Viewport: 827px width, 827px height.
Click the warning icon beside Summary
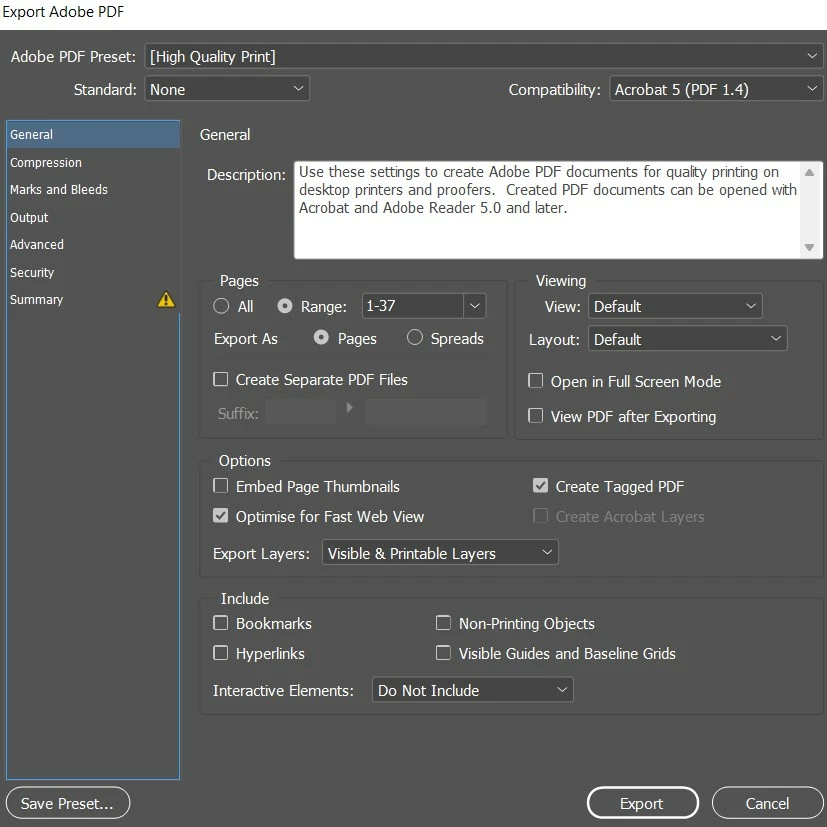click(166, 299)
